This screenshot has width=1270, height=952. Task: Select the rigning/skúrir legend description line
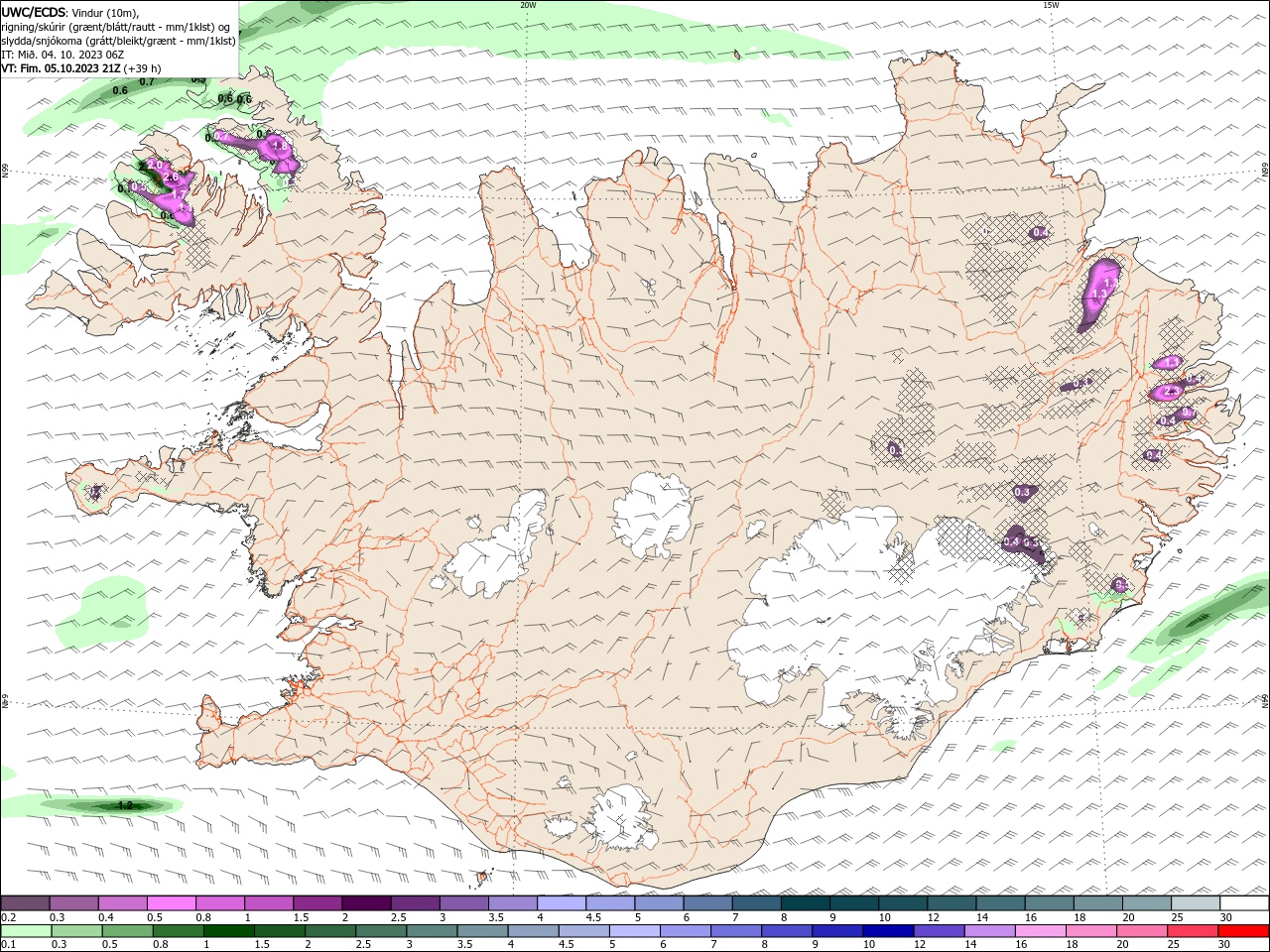point(115,27)
